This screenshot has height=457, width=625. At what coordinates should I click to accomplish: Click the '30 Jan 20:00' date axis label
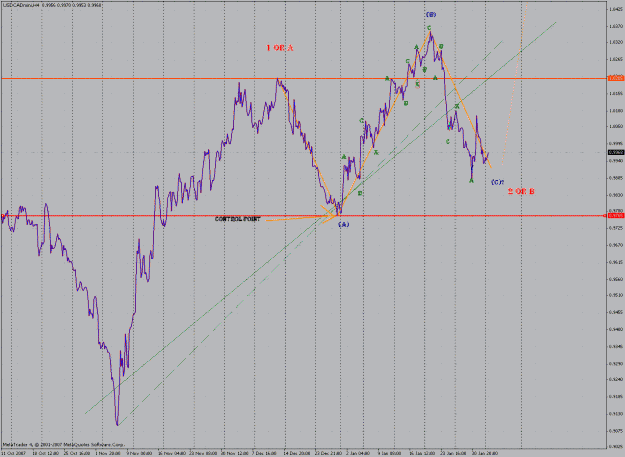click(x=485, y=453)
